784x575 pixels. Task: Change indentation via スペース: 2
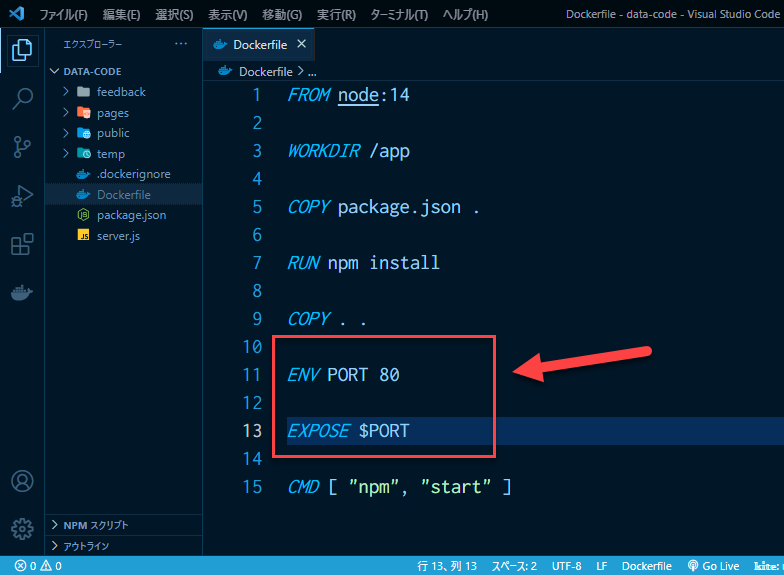tap(514, 566)
